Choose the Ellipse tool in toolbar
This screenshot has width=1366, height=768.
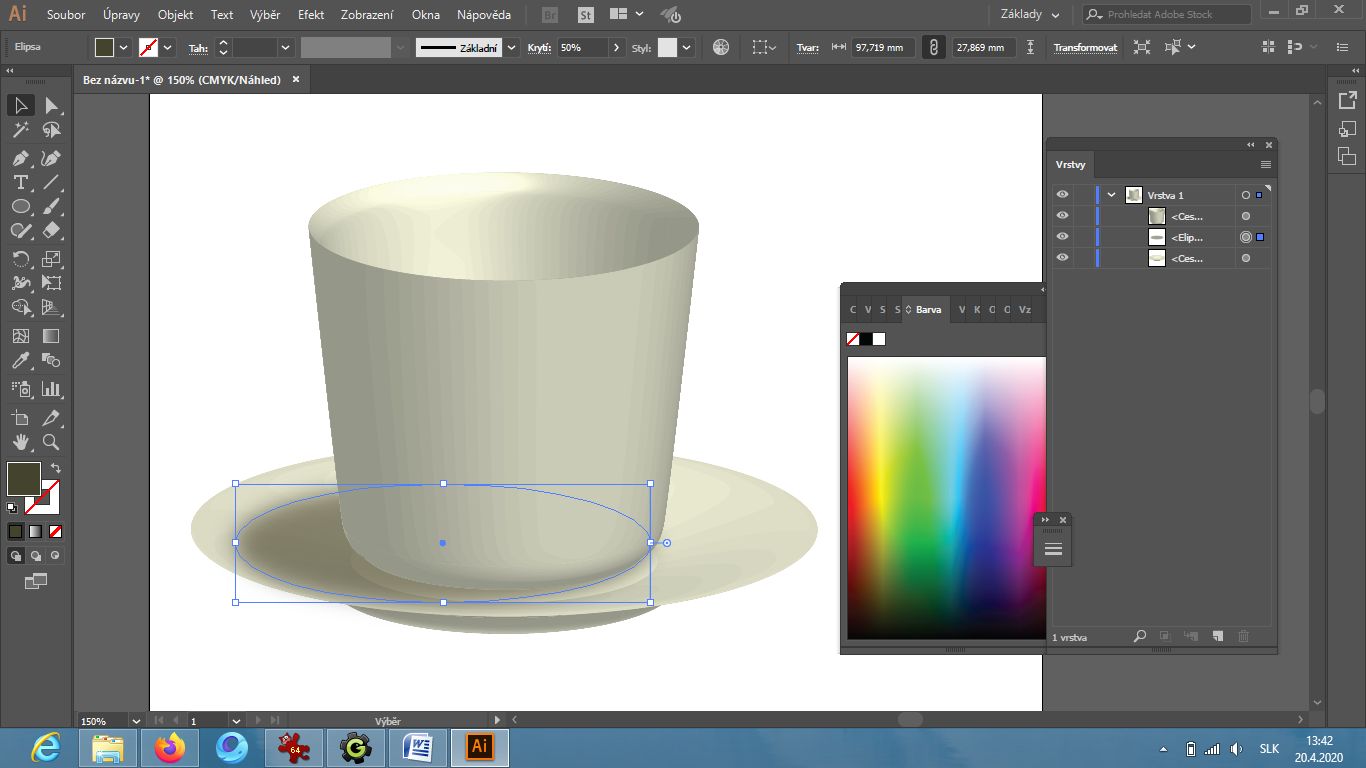click(x=20, y=207)
